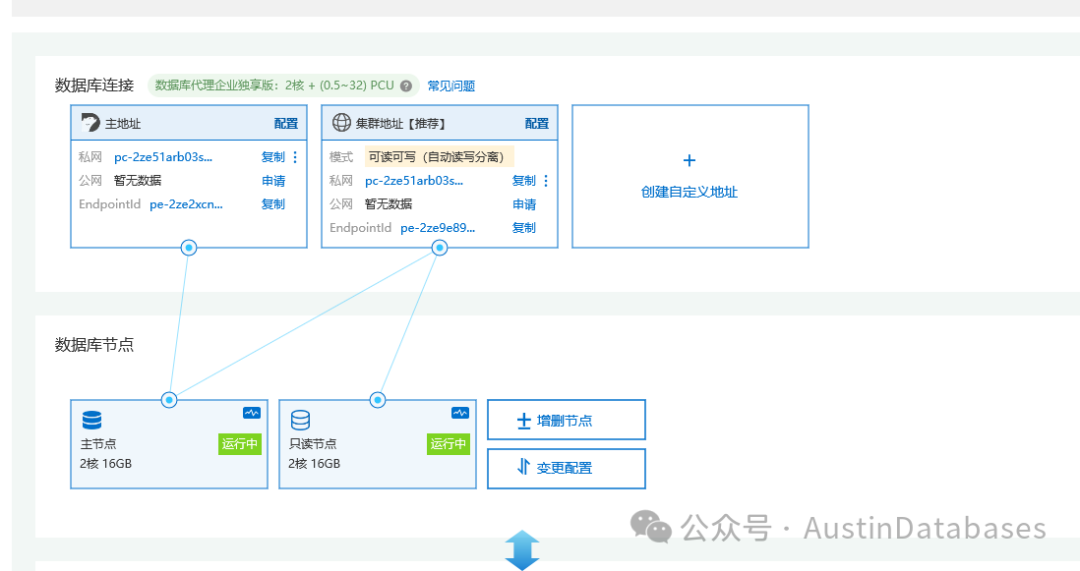Click the 只读节点 database icon
Screen dimensions: 1080x571
coord(300,420)
